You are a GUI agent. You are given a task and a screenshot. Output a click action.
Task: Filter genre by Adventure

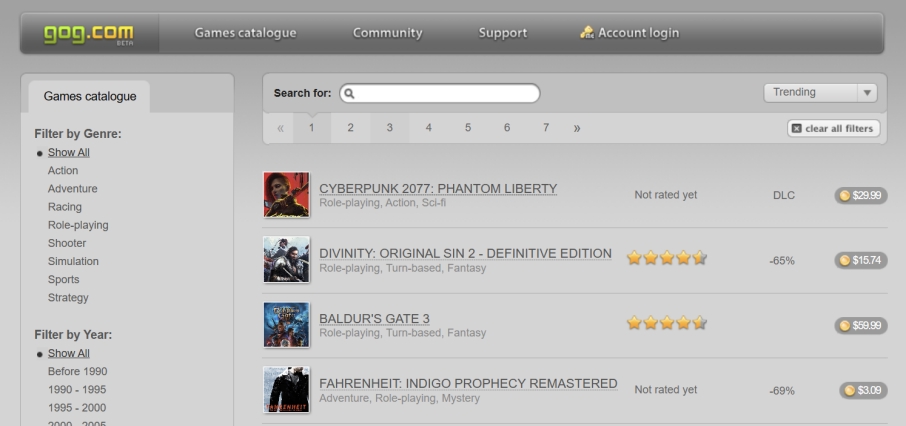[73, 188]
